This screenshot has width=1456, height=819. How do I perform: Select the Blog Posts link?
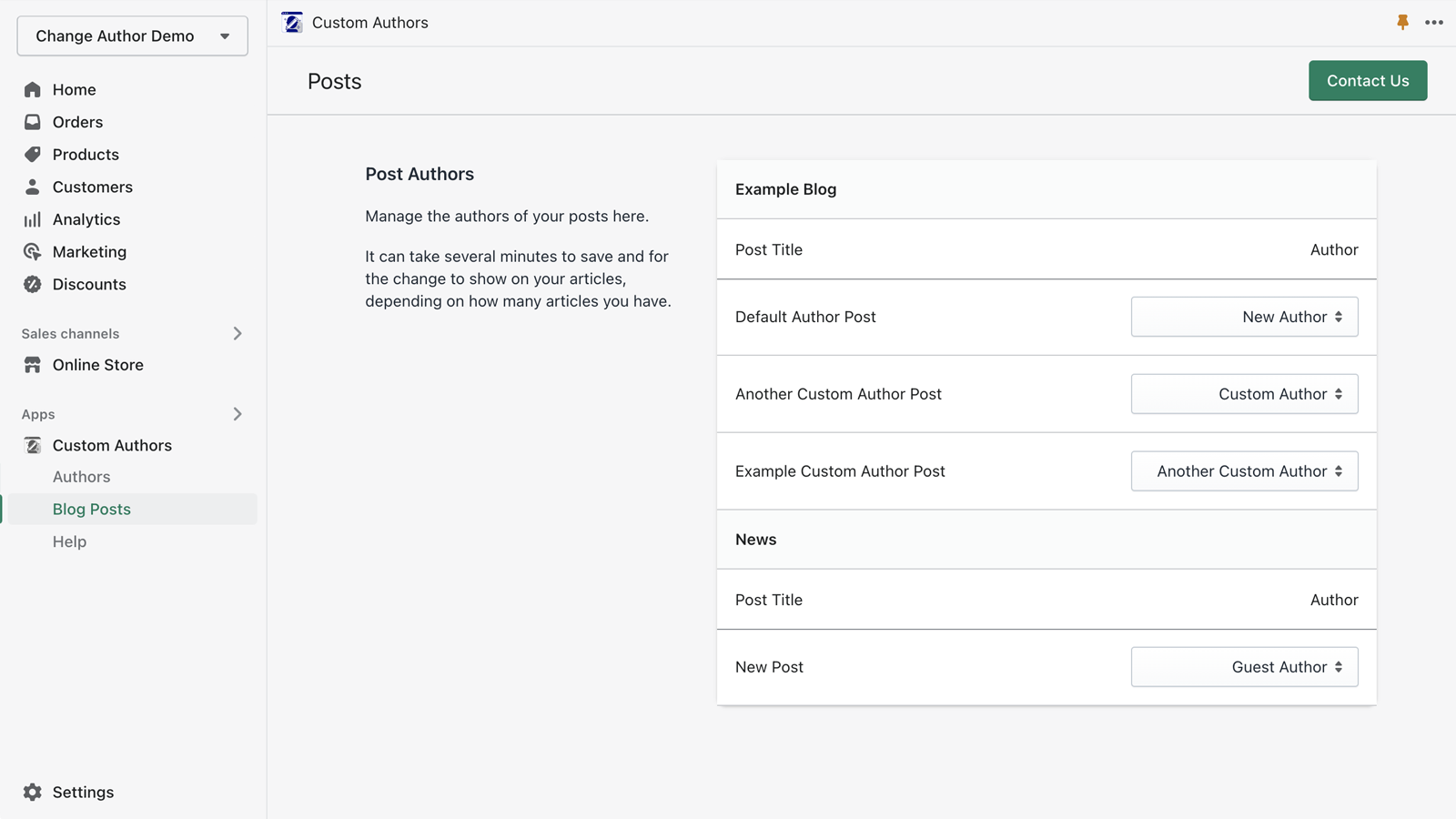coord(91,509)
